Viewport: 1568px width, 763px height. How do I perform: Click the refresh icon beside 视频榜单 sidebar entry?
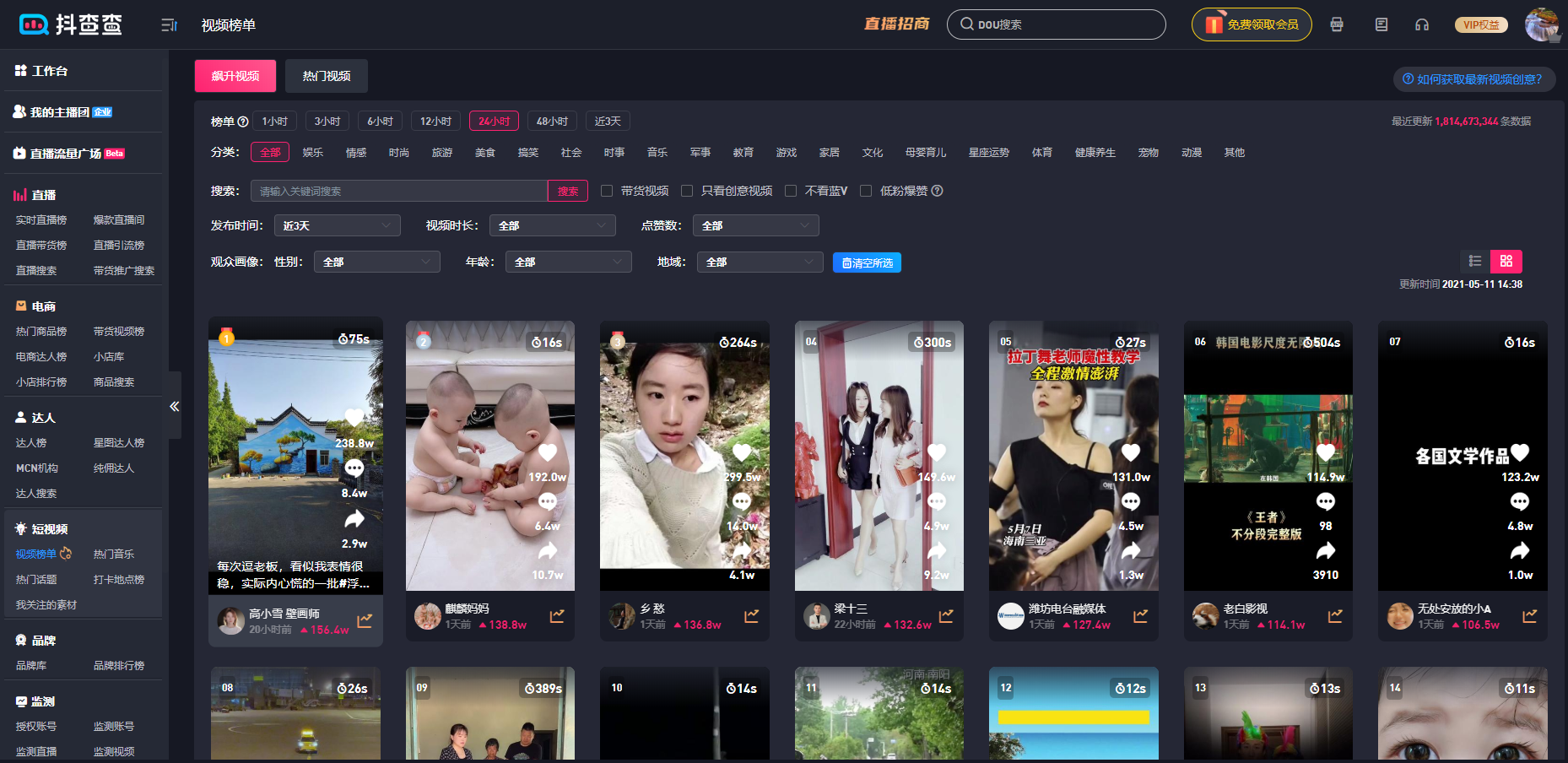click(66, 554)
